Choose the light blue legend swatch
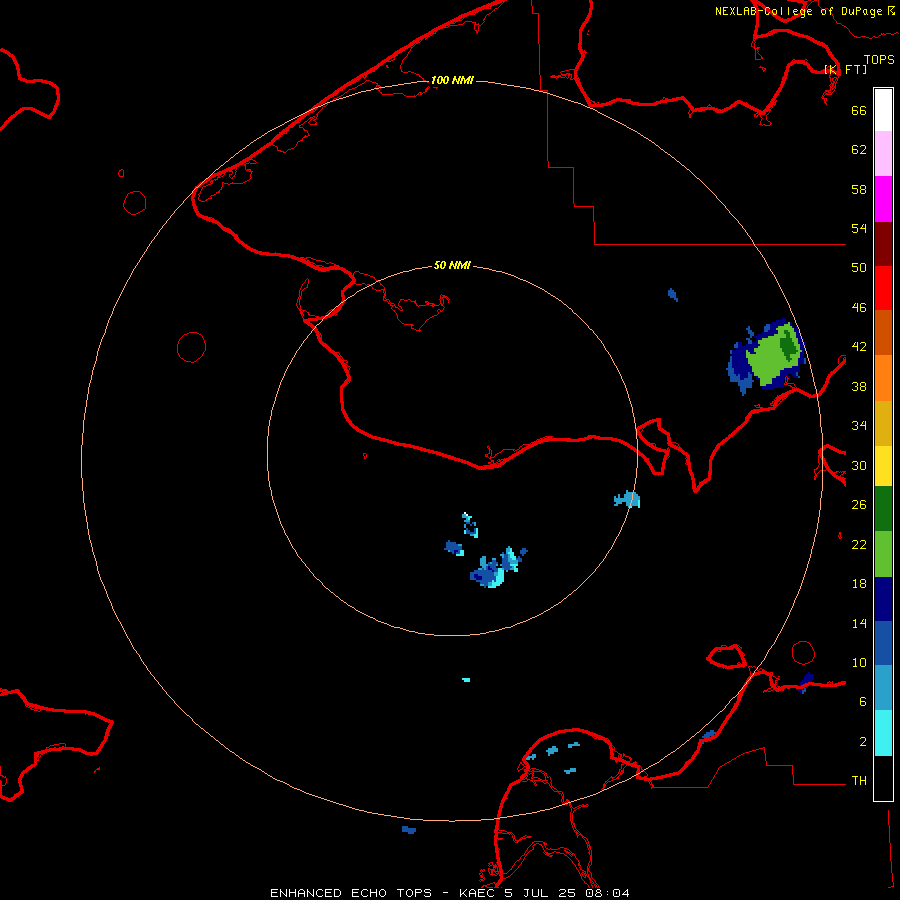Viewport: 900px width, 900px height. click(883, 688)
